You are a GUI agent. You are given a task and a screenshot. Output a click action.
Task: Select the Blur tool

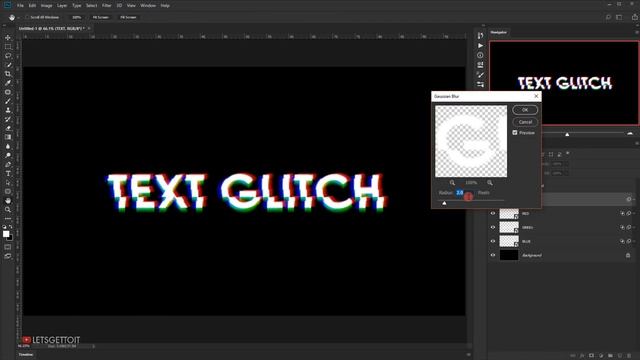pos(8,147)
